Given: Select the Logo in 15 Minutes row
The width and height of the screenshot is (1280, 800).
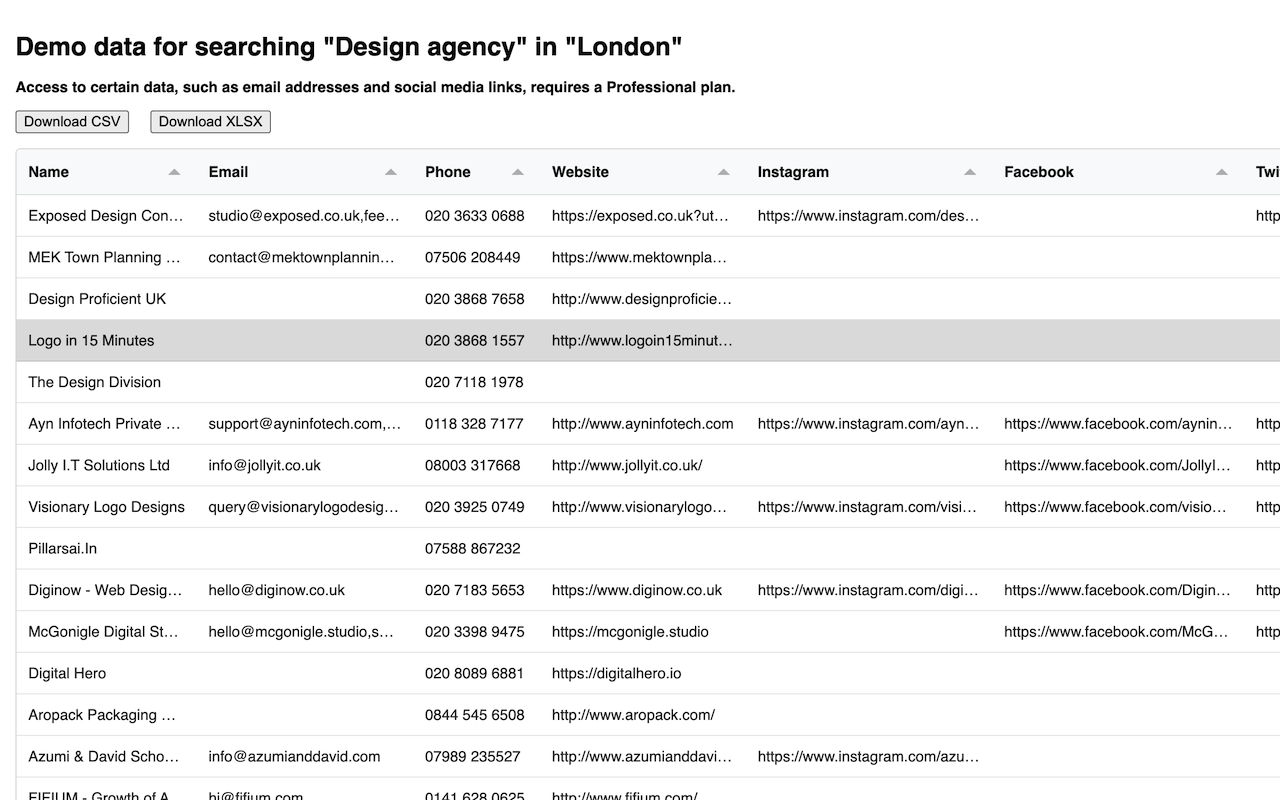Looking at the screenshot, I should point(91,341).
